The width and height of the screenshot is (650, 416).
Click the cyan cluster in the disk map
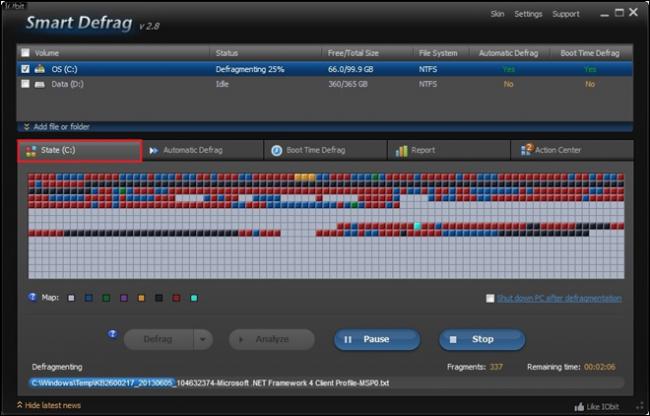point(417,226)
